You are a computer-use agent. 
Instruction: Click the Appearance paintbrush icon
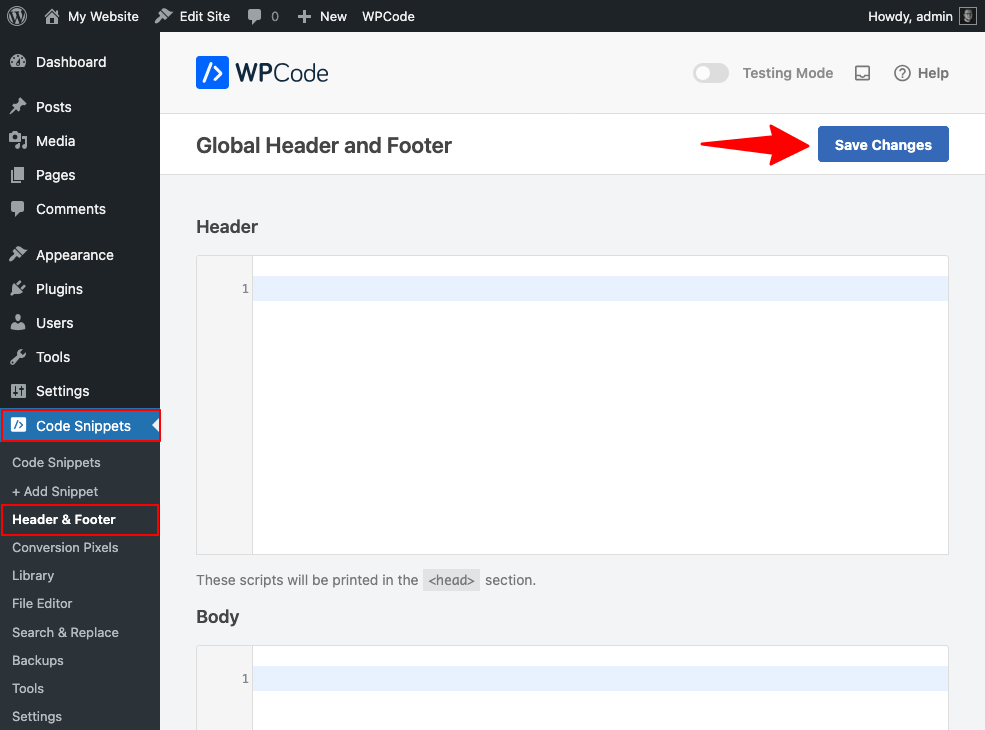pos(21,254)
